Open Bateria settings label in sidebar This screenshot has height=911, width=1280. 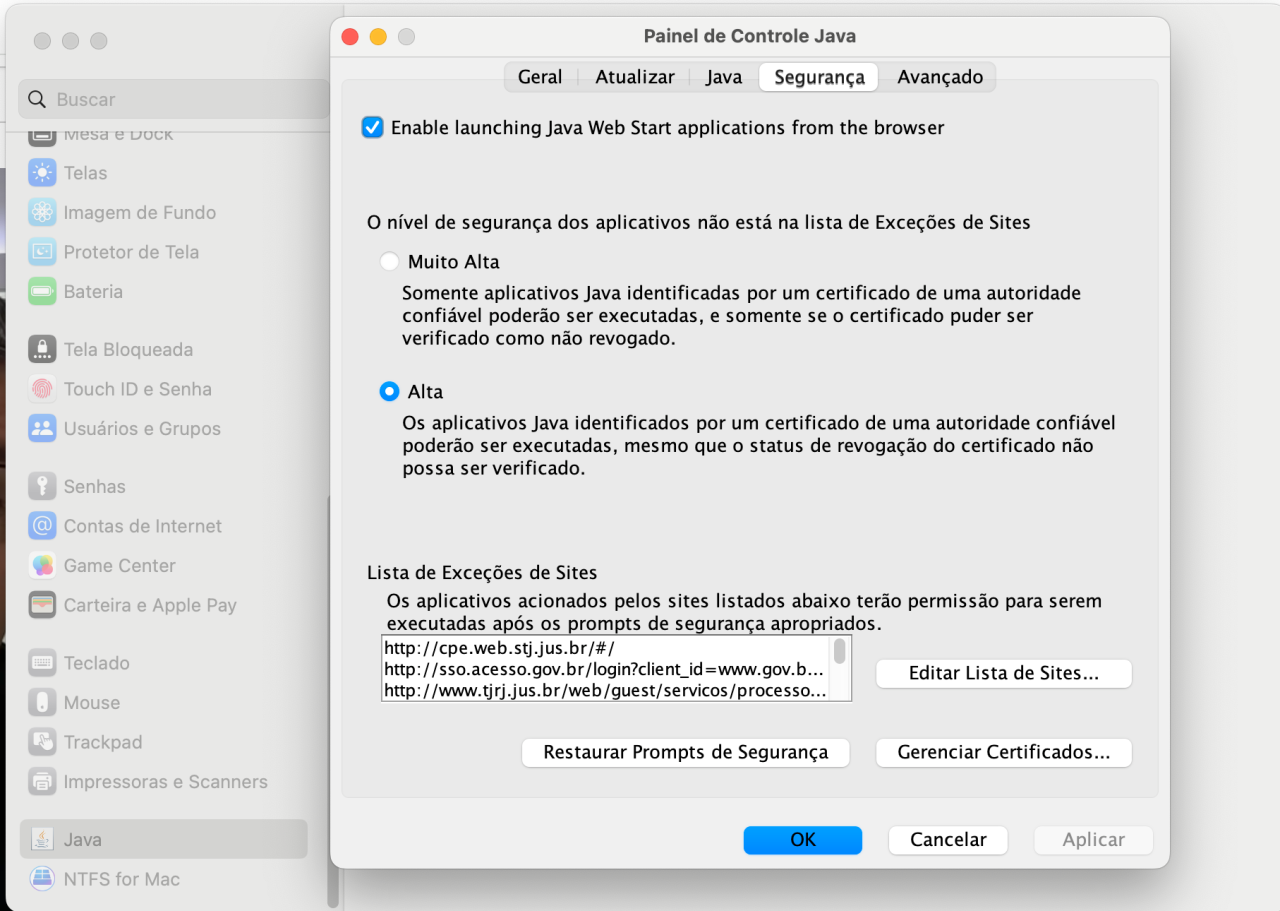93,292
